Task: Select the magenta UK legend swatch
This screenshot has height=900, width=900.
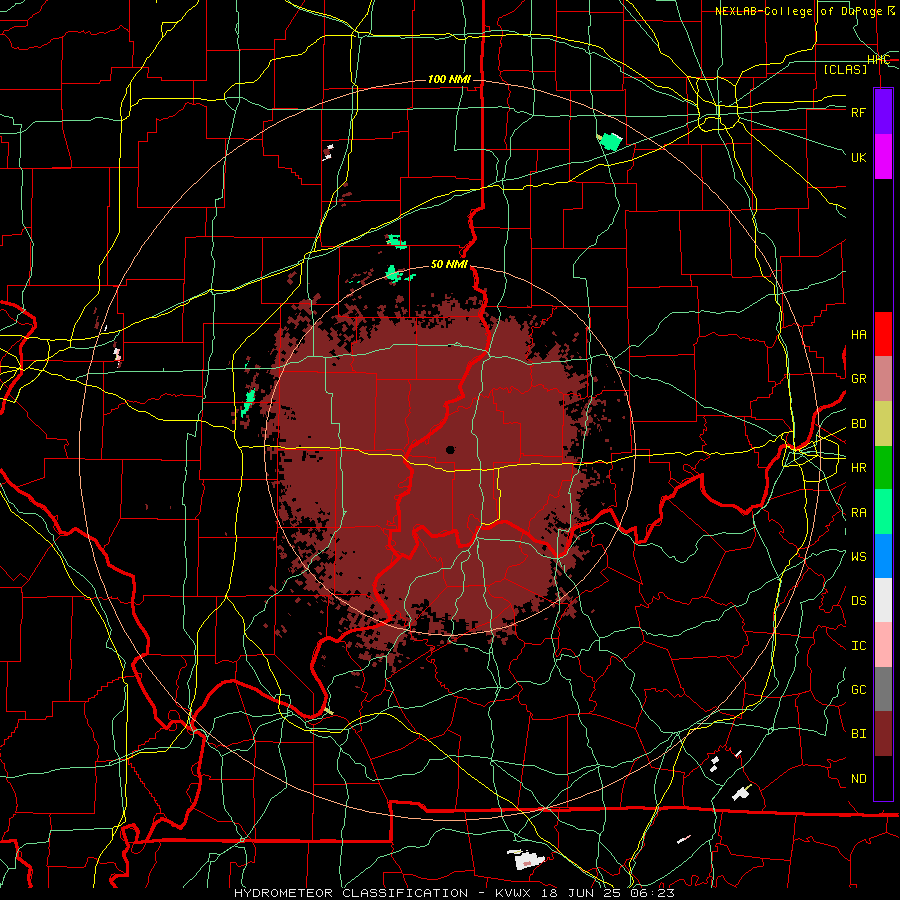Action: 883,157
